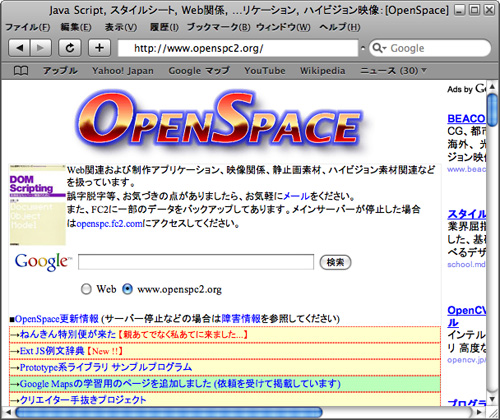Click the school.md ad URL text
Viewport: 500px width, 420px height.
click(466, 265)
